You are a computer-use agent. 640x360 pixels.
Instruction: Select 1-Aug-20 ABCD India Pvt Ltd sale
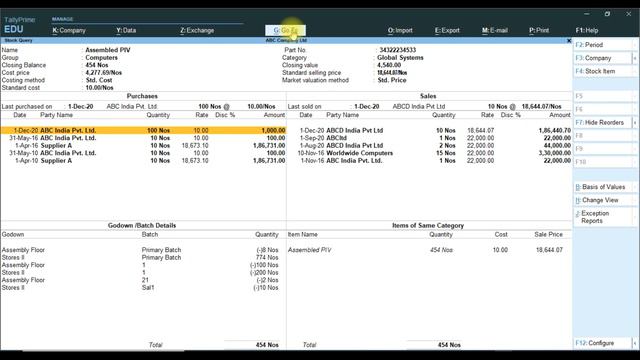429,145
